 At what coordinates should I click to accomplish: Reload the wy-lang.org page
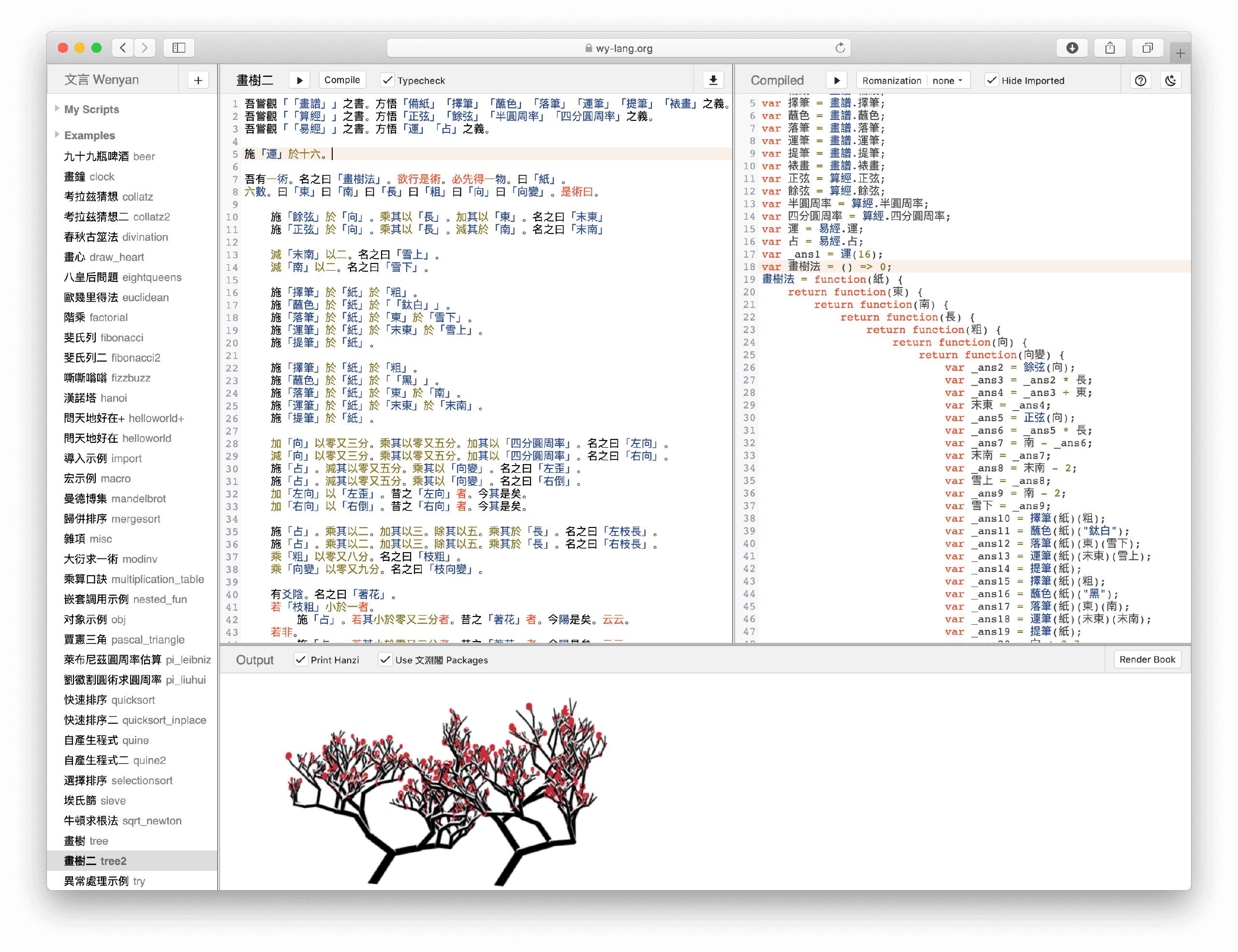click(x=840, y=48)
